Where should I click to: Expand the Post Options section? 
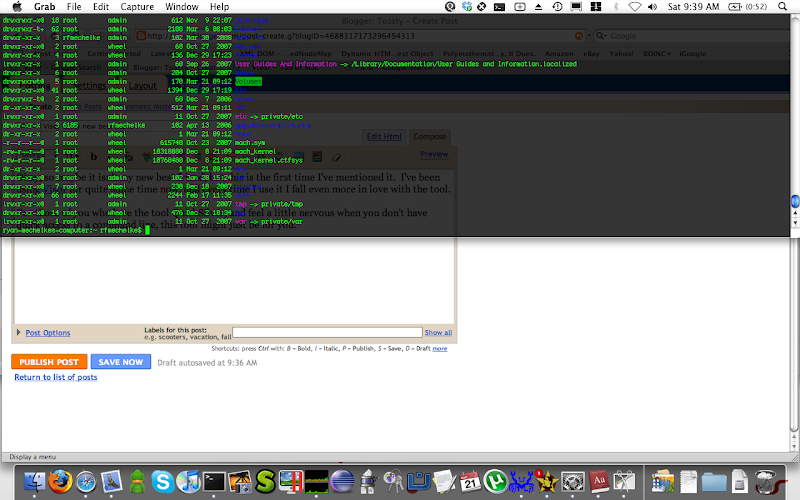pos(47,333)
